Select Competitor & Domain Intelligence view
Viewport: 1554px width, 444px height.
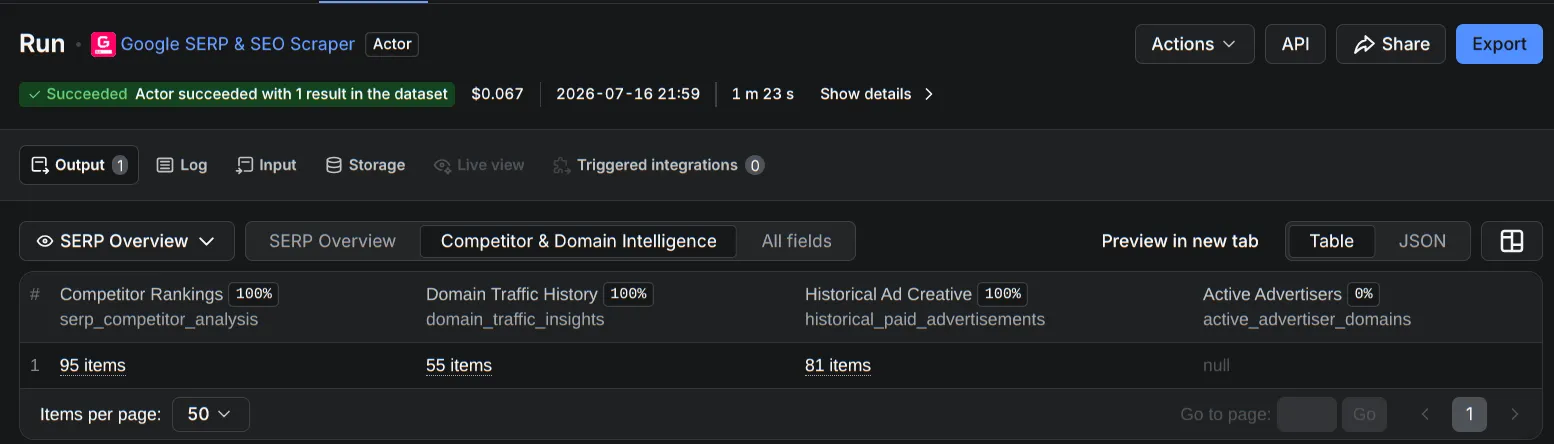pyautogui.click(x=578, y=241)
